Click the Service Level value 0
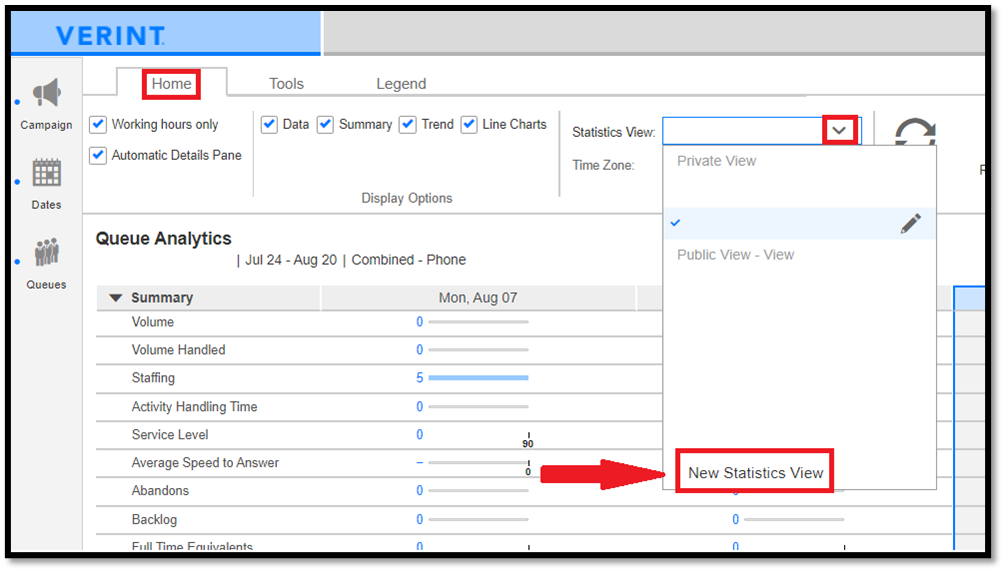Screen dimensions: 1004x571 click(x=419, y=435)
